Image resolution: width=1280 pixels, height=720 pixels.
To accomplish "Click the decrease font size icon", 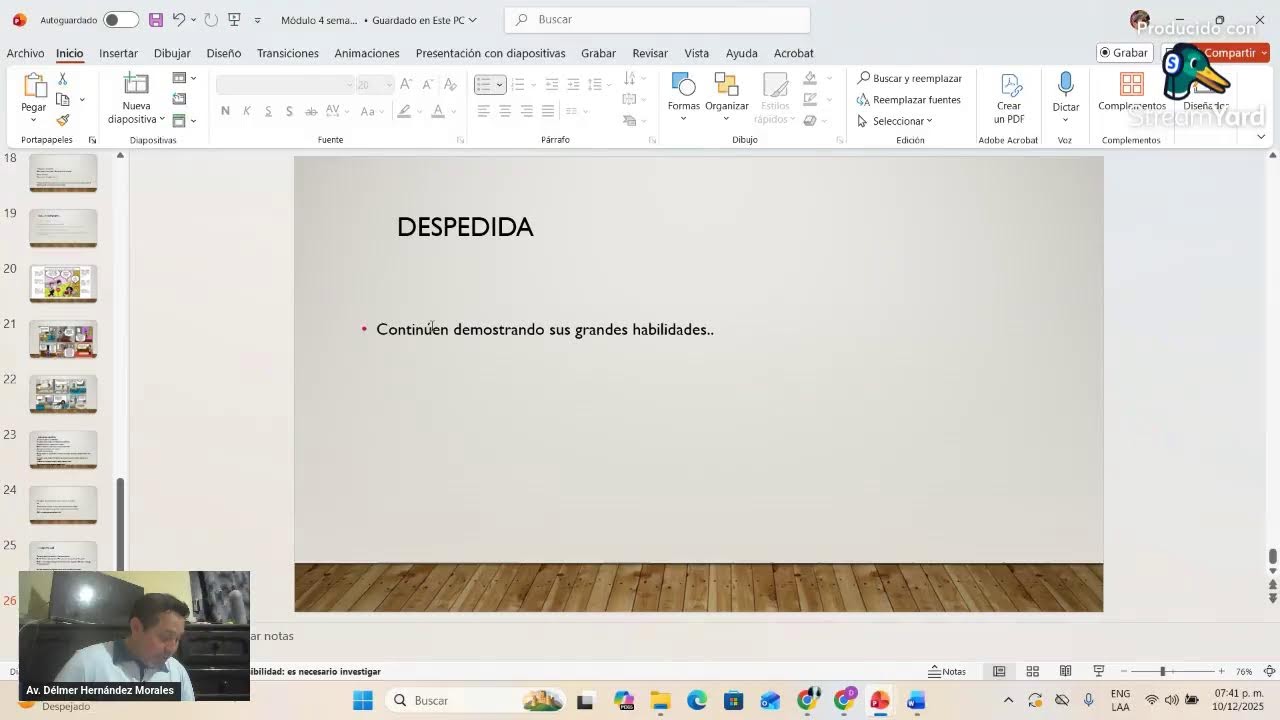I will (x=427, y=84).
